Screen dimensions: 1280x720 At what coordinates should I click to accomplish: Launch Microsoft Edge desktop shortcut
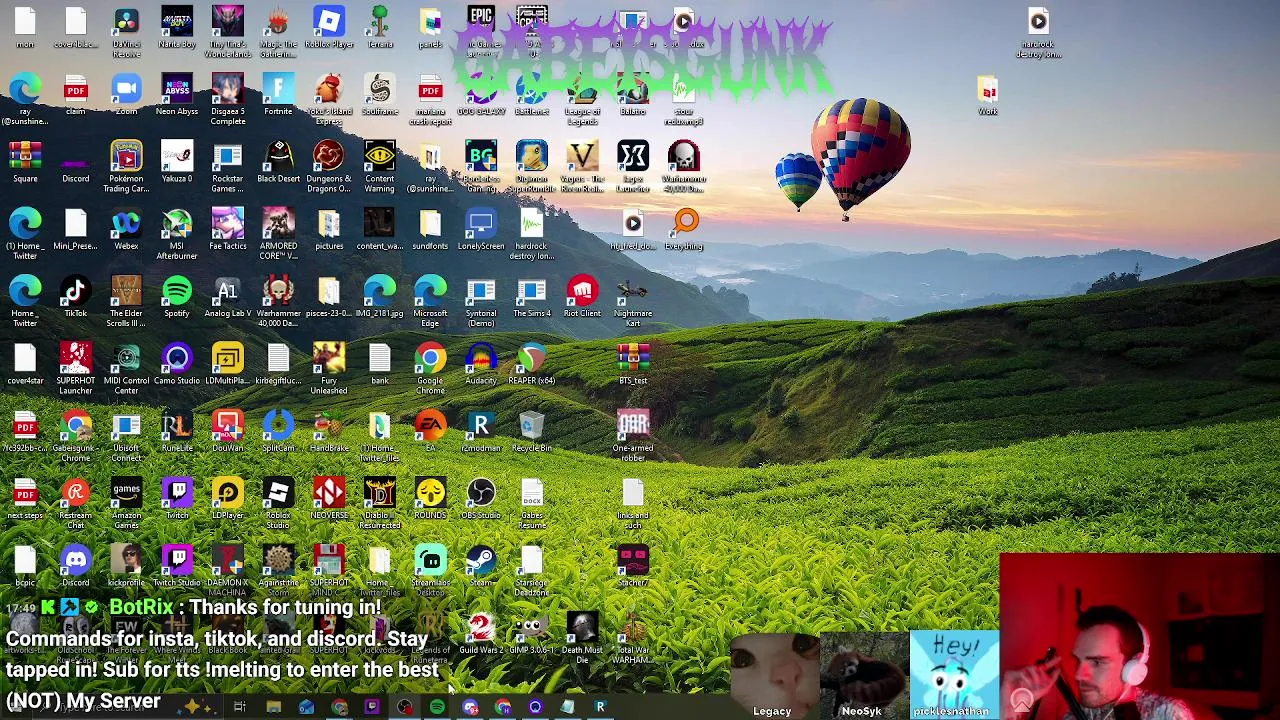(430, 300)
